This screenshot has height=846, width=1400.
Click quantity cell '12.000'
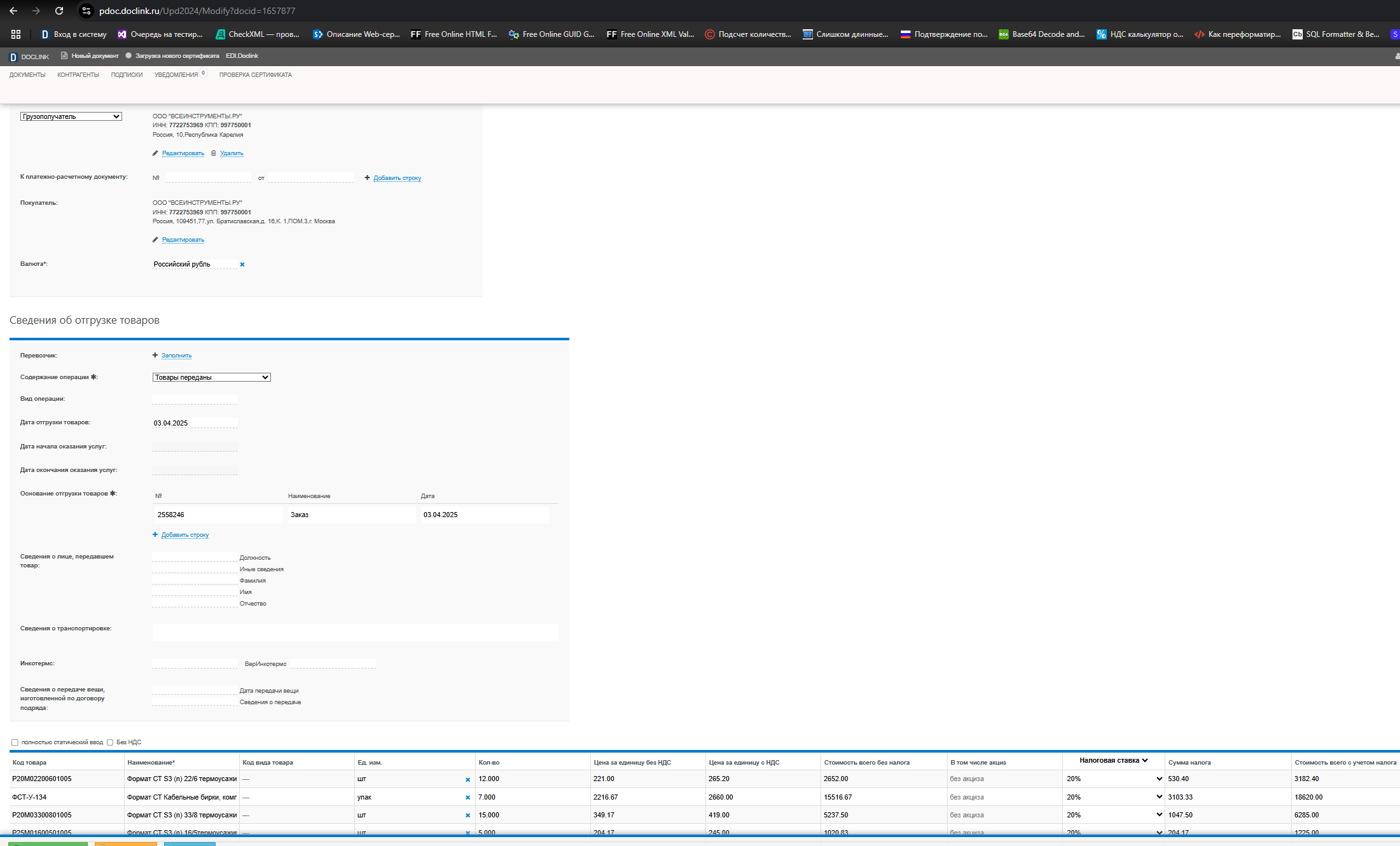[533, 779]
